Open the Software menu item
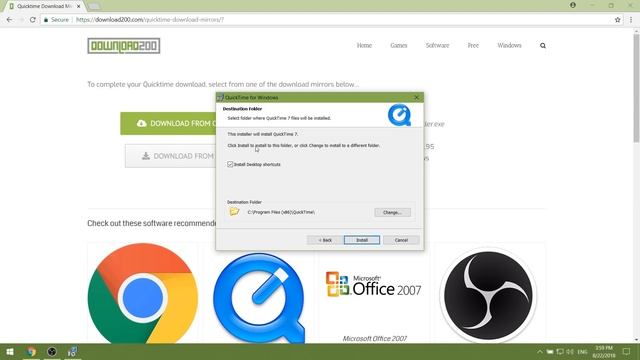Screen dimensions: 640x360 click(x=437, y=45)
